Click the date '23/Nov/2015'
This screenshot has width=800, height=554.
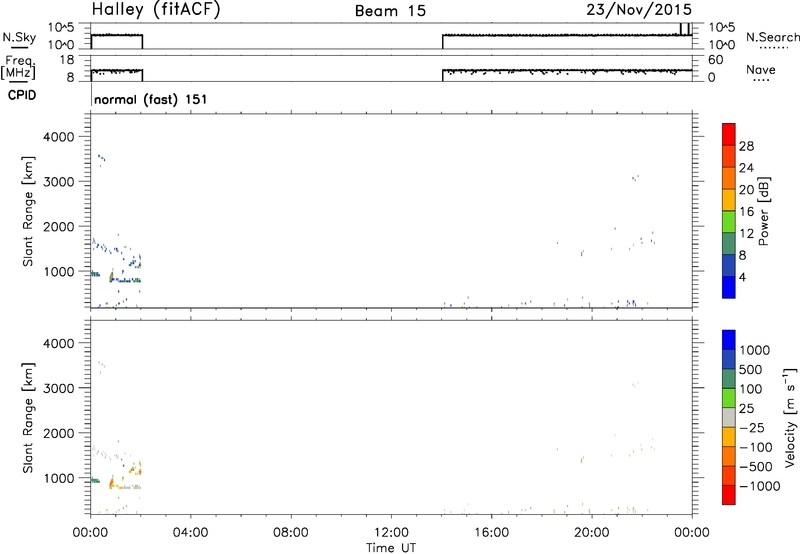click(x=639, y=9)
